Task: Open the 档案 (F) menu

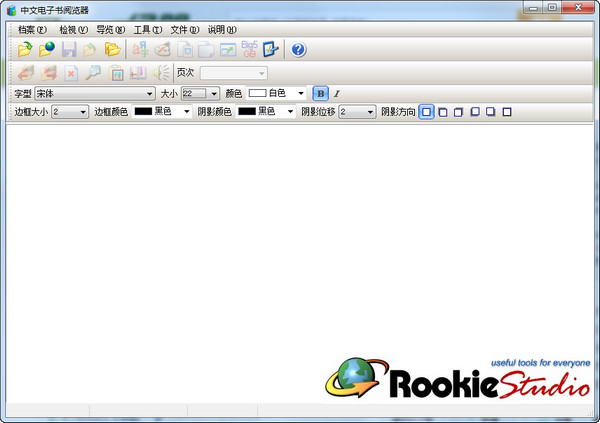Action: tap(33, 29)
